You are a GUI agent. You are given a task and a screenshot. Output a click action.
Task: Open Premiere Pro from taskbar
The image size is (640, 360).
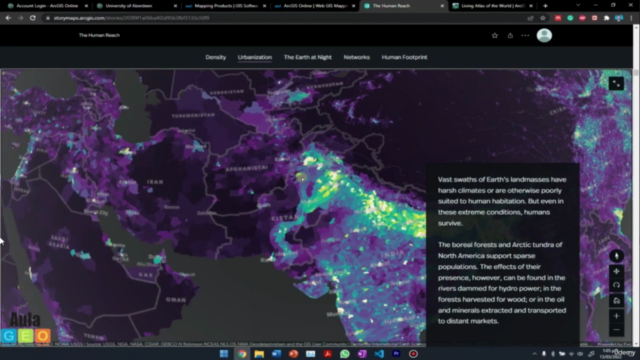coord(396,353)
